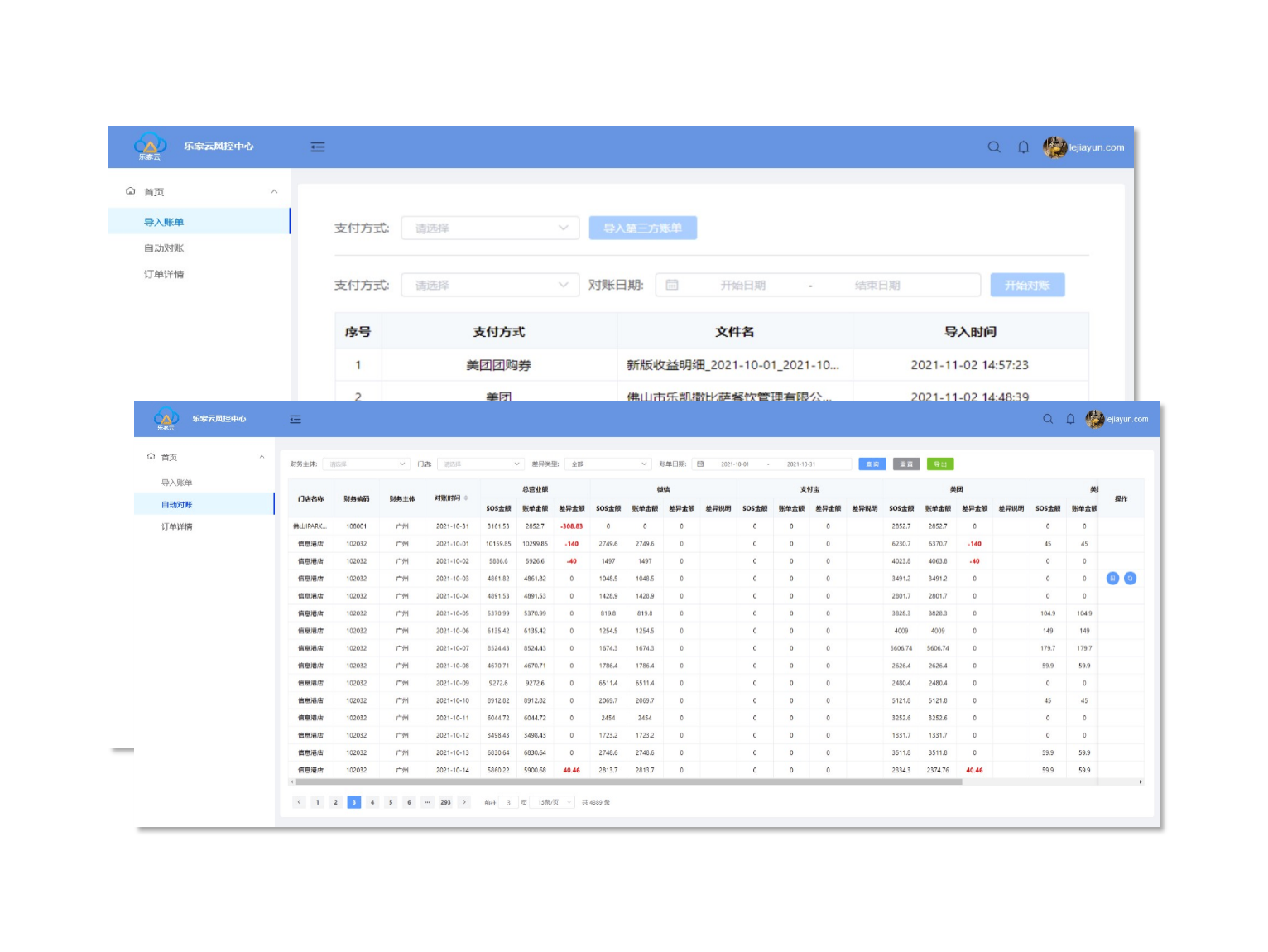Select 订单详情 in the auto-reconciliation page sidebar
The width and height of the screenshot is (1268, 952).
coord(176,526)
